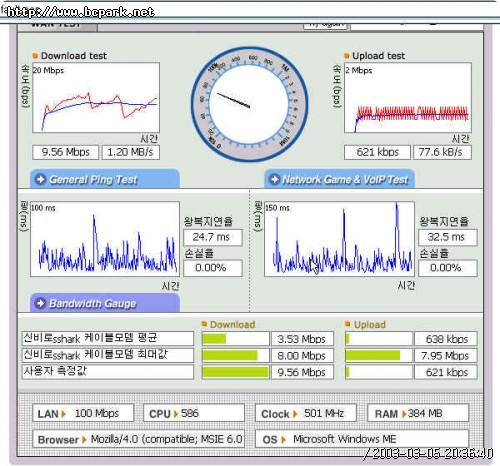The width and height of the screenshot is (500, 466).
Task: Open the Network Game & VoIP Test header
Action: pos(339,179)
